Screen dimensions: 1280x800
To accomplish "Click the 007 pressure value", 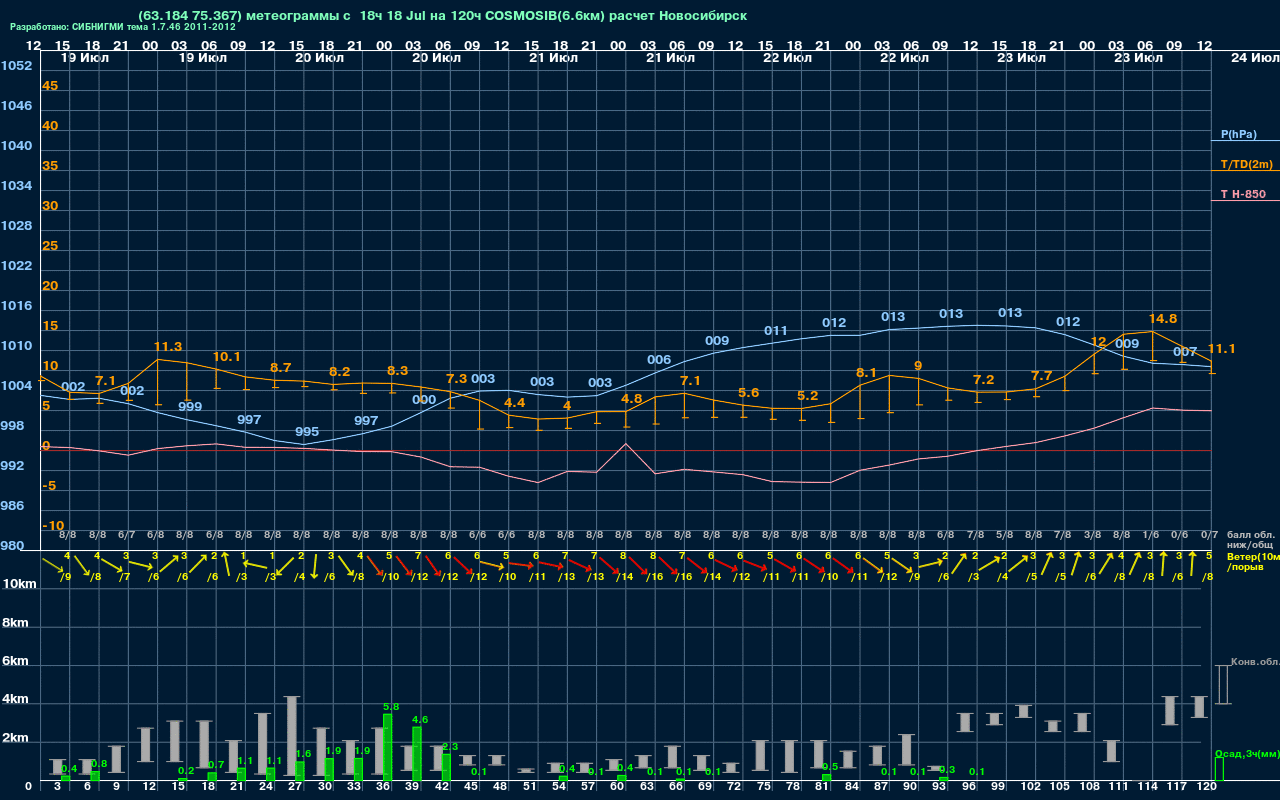I will [1185, 352].
